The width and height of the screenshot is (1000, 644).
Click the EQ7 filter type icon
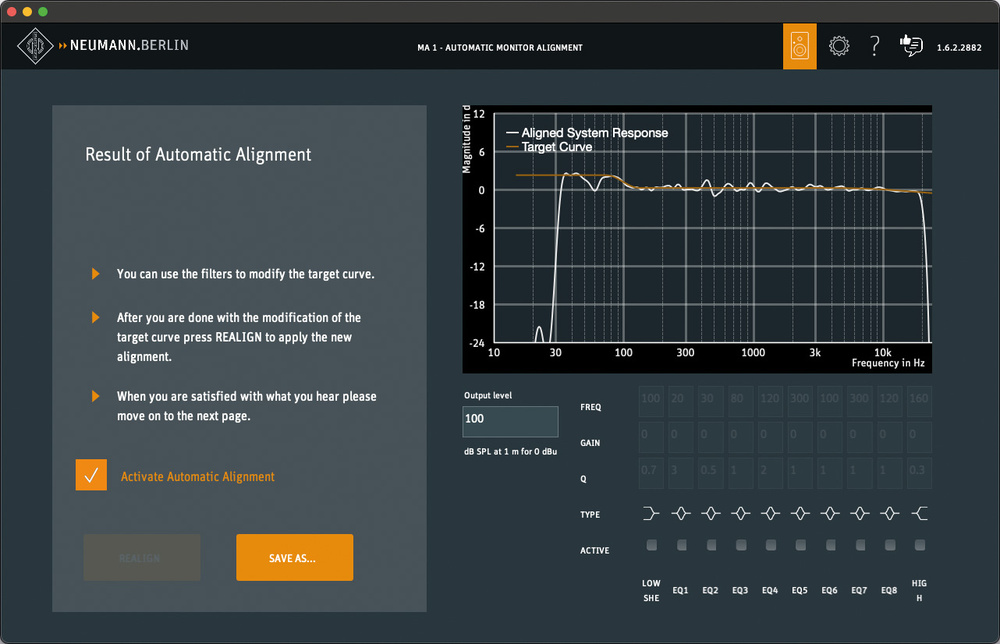click(859, 514)
